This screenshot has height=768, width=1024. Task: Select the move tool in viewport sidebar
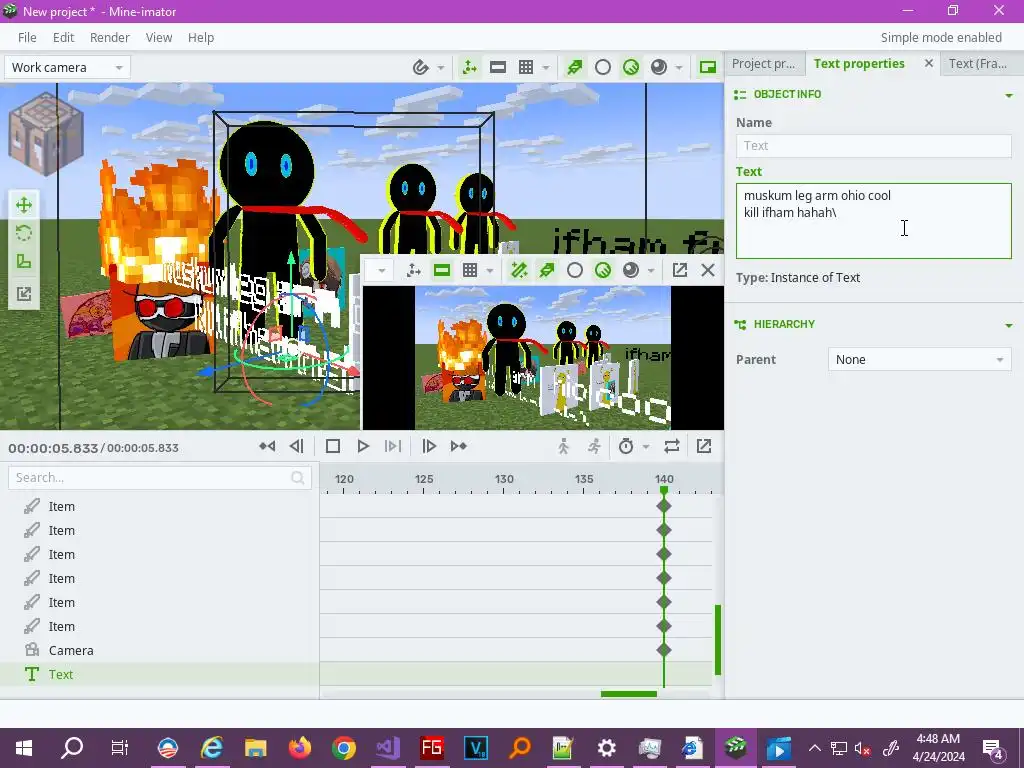pyautogui.click(x=24, y=205)
